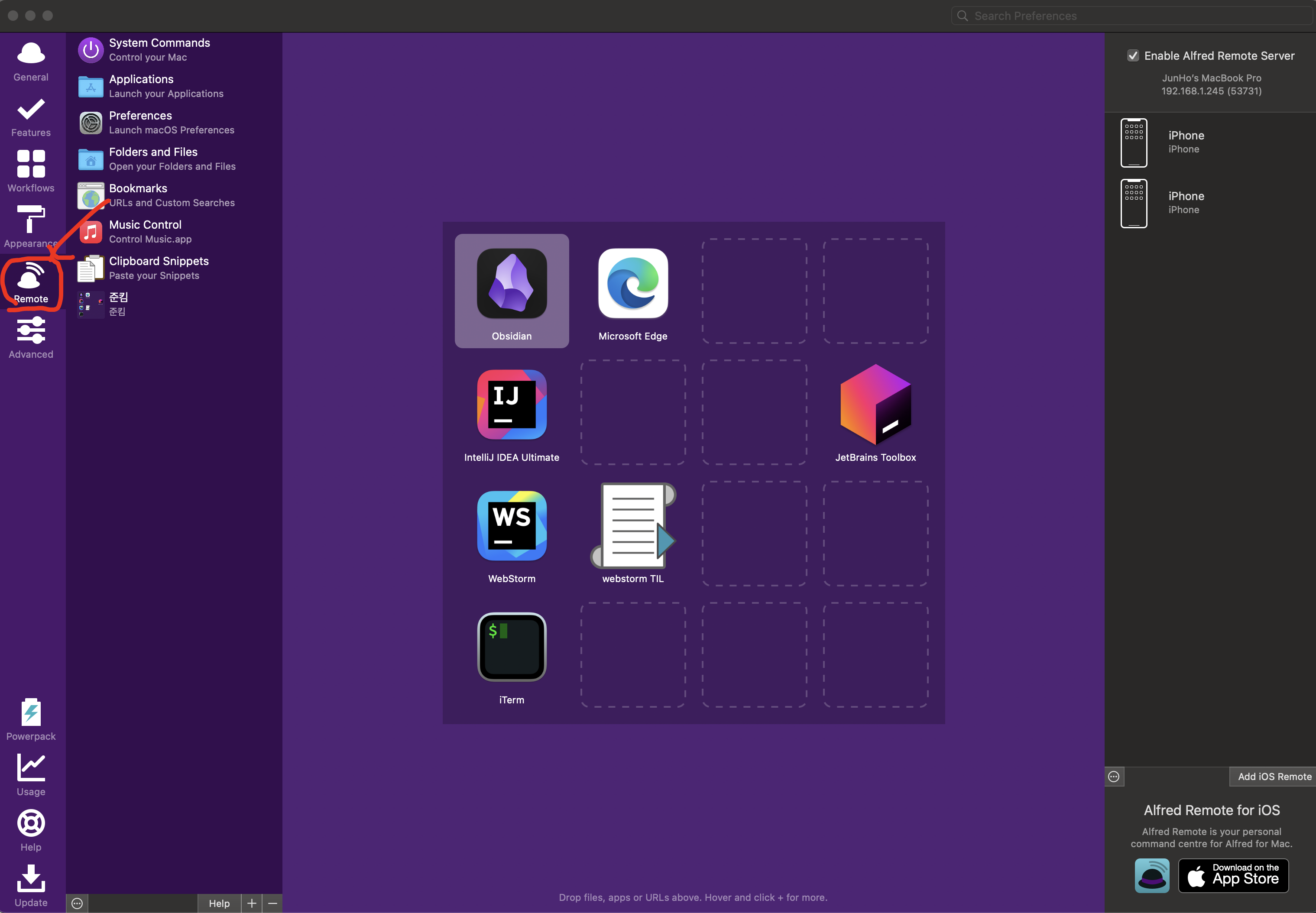This screenshot has height=913, width=1316.
Task: Click the iTerm remote tile
Action: click(512, 654)
